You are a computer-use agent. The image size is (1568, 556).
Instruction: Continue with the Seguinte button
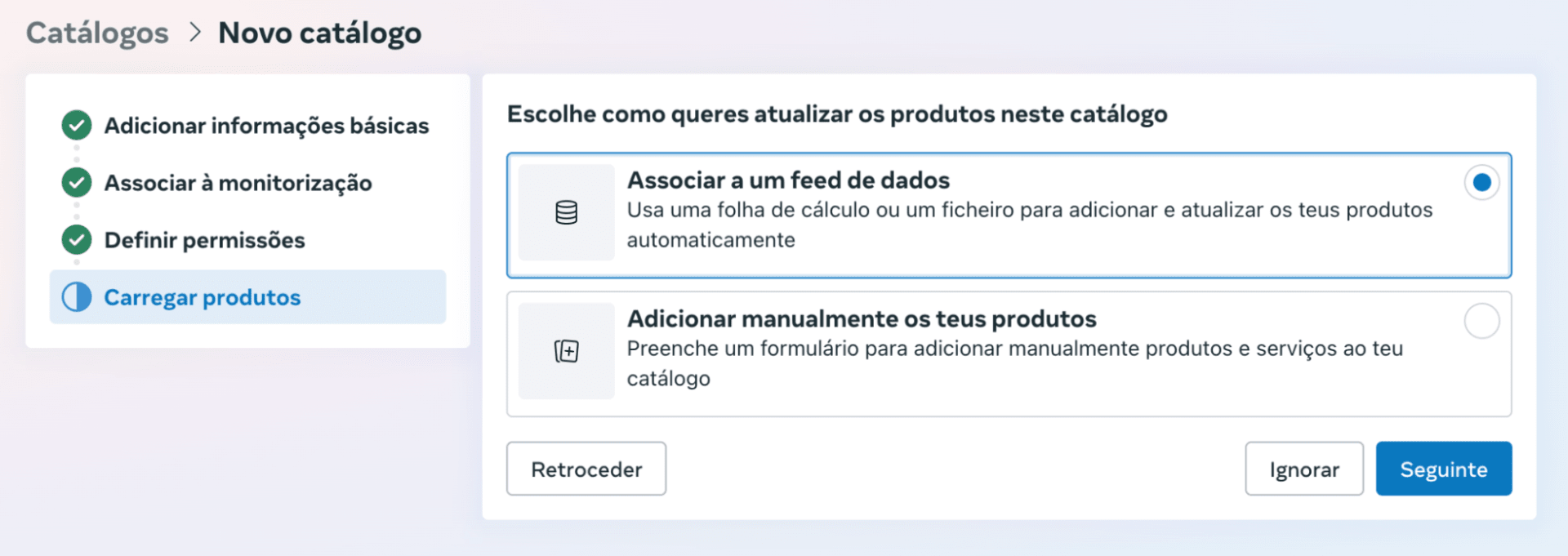pyautogui.click(x=1443, y=469)
